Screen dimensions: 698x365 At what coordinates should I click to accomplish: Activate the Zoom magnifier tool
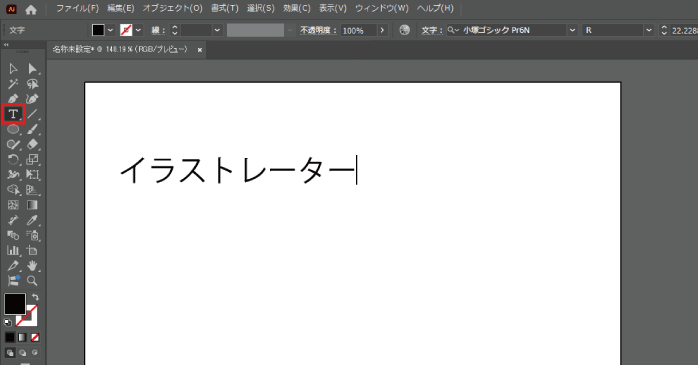(x=32, y=280)
